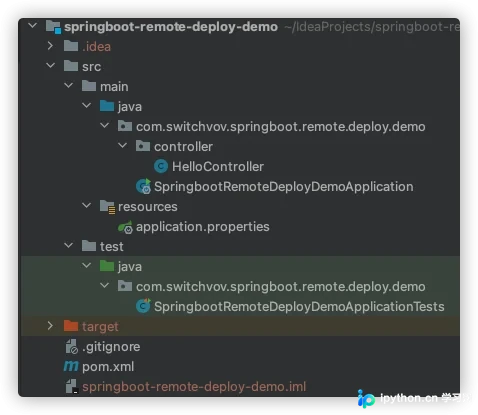Click the Maven pom.xml icon
This screenshot has height=415, width=478.
[71, 366]
